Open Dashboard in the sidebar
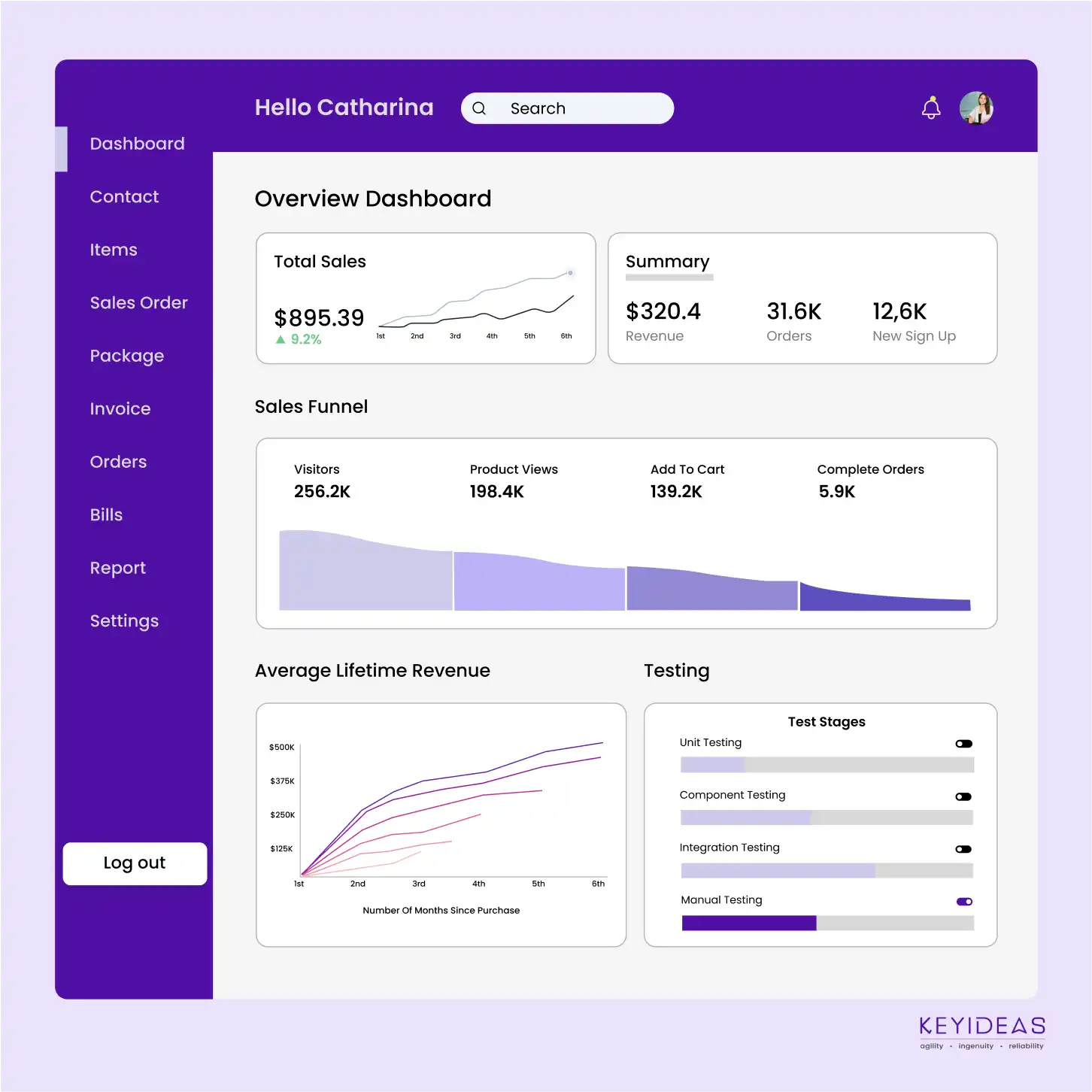This screenshot has width=1092, height=1092. (x=137, y=144)
